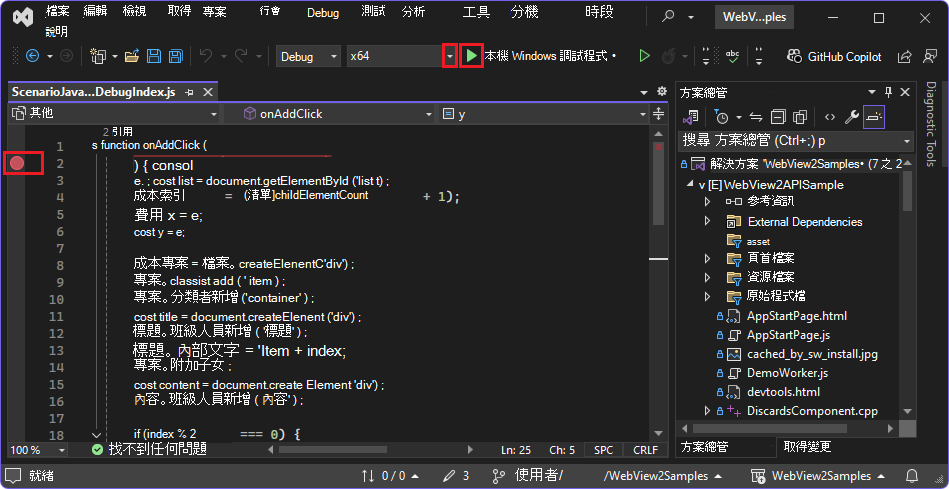Open the new project icon

coord(98,56)
